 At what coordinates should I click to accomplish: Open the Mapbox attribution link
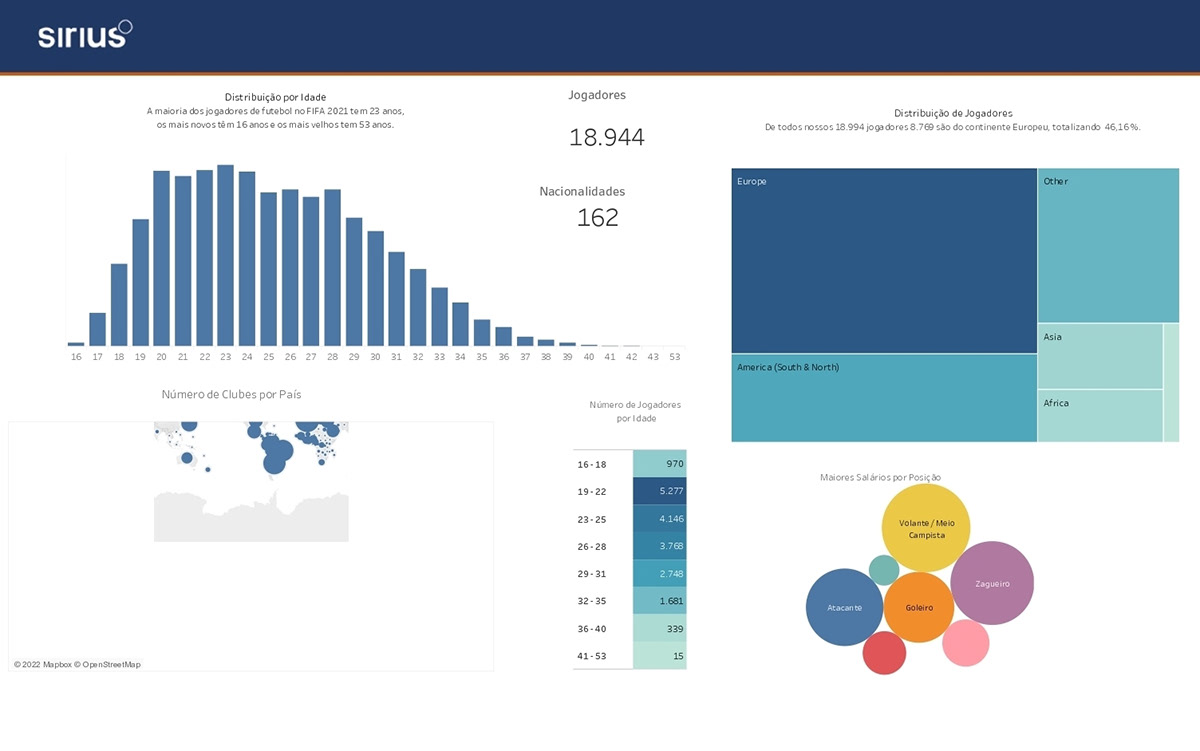coord(43,664)
